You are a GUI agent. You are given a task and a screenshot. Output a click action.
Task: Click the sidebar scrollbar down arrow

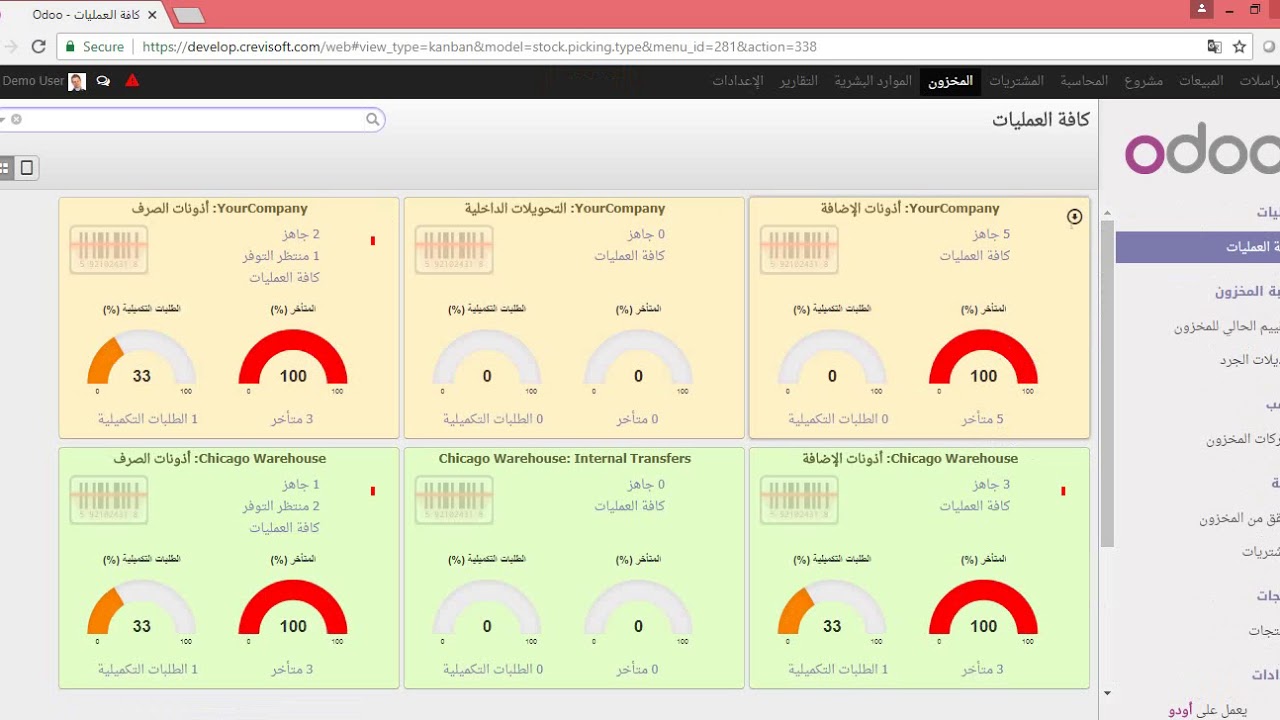click(1107, 693)
